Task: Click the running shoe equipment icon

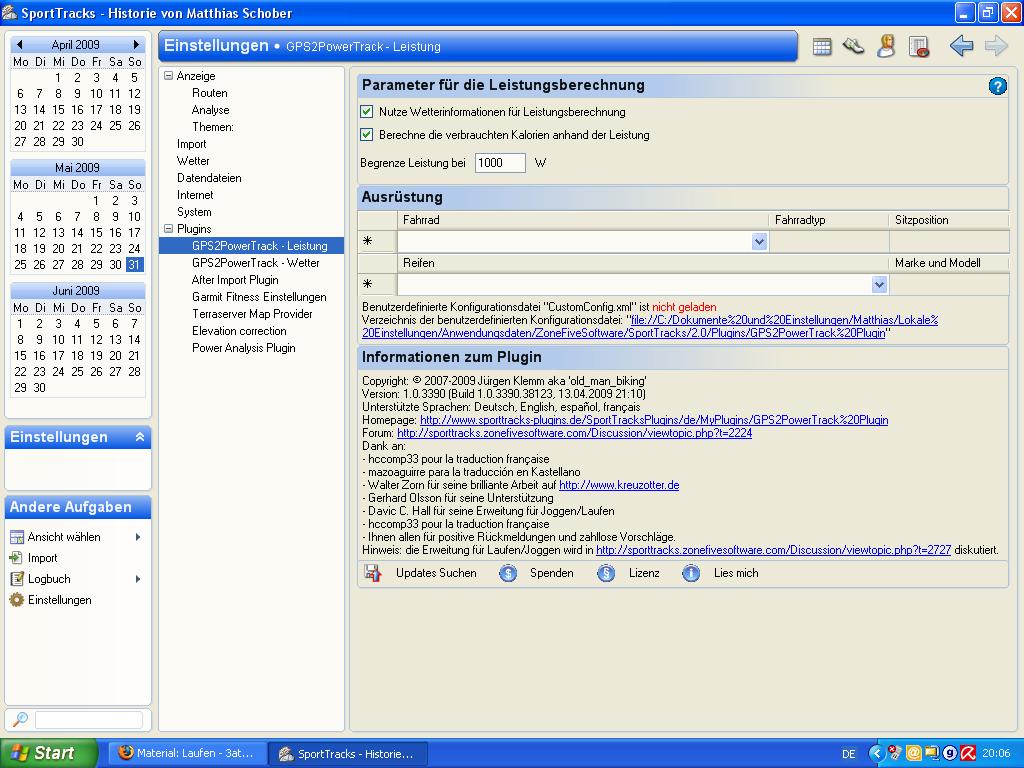Action: pyautogui.click(x=853, y=46)
